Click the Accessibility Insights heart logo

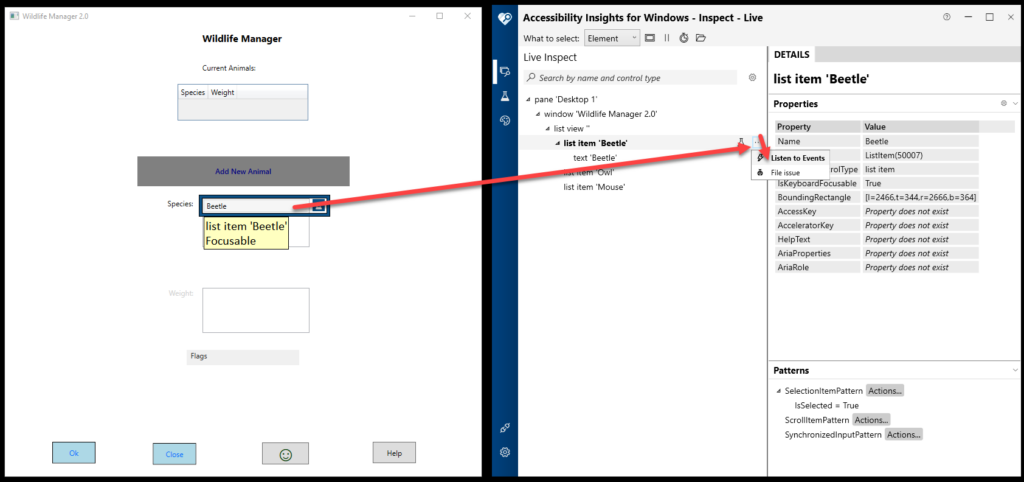tap(504, 18)
